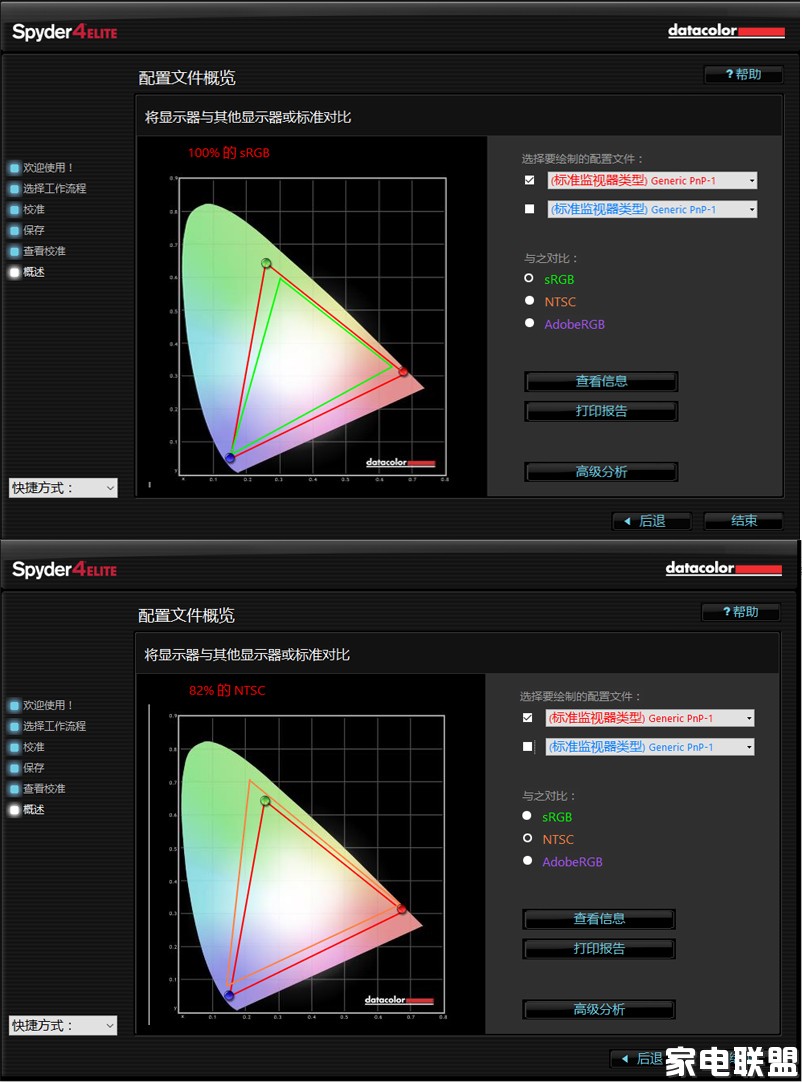The width and height of the screenshot is (802, 1082).
Task: Click the 后退 back button
Action: point(651,520)
